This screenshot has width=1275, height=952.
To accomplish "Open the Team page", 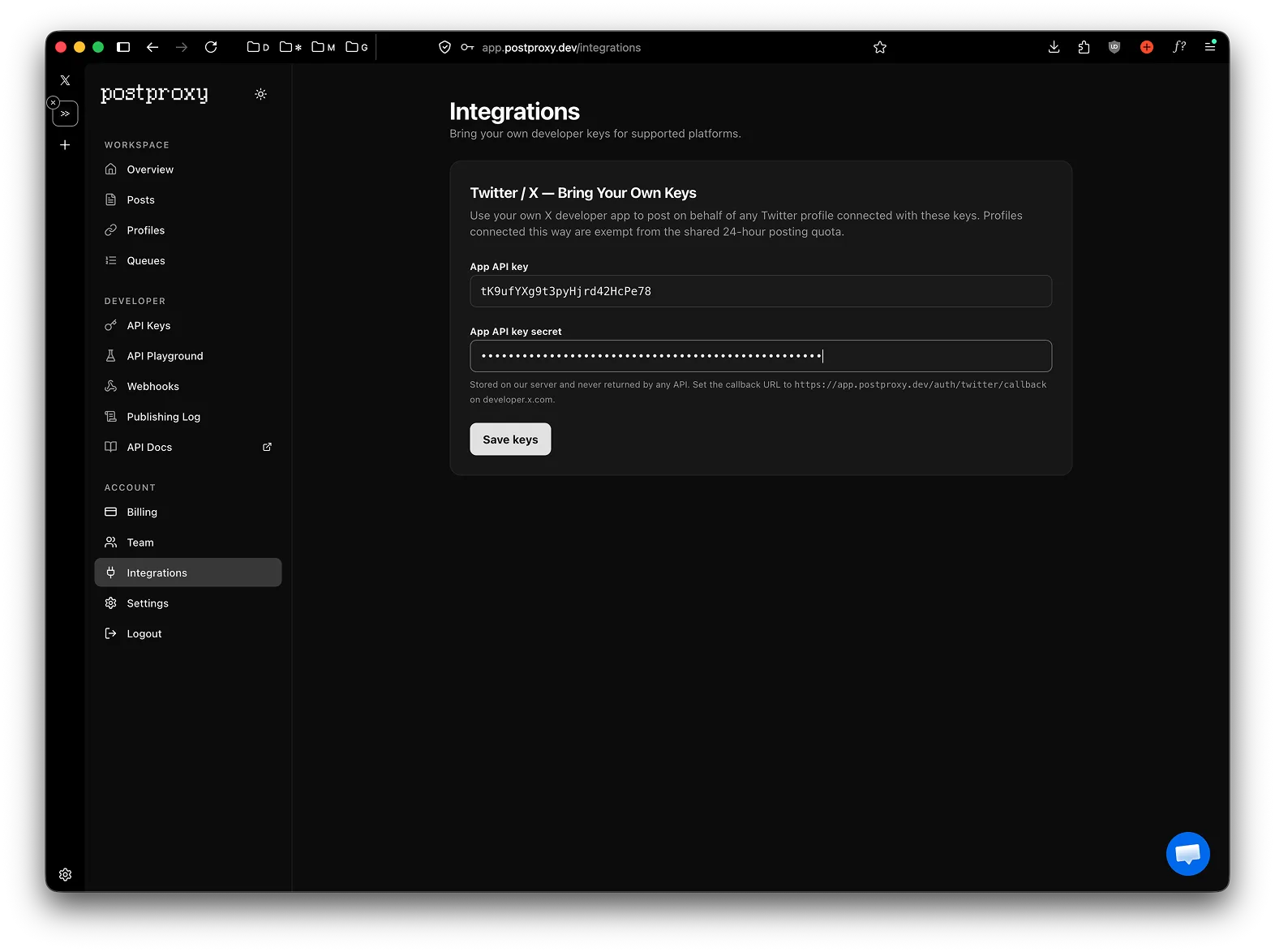I will [x=188, y=542].
